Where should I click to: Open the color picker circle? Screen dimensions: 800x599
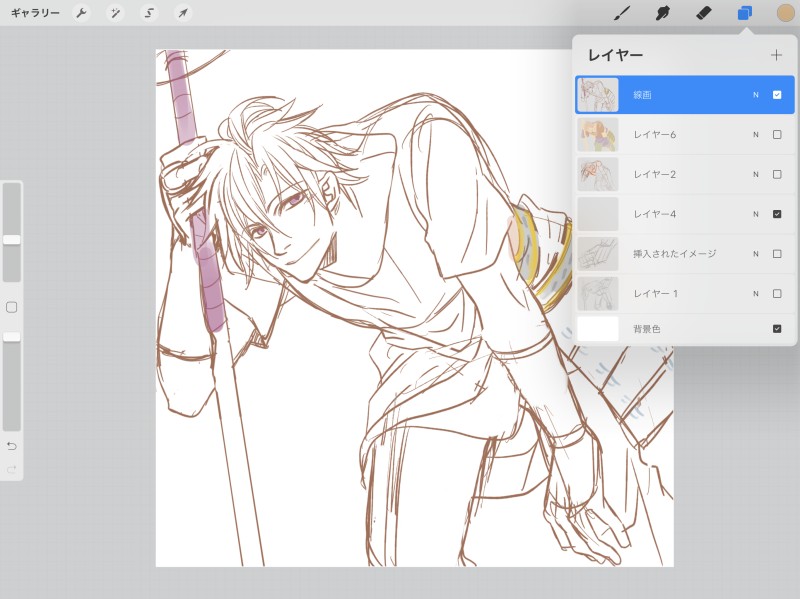click(786, 13)
